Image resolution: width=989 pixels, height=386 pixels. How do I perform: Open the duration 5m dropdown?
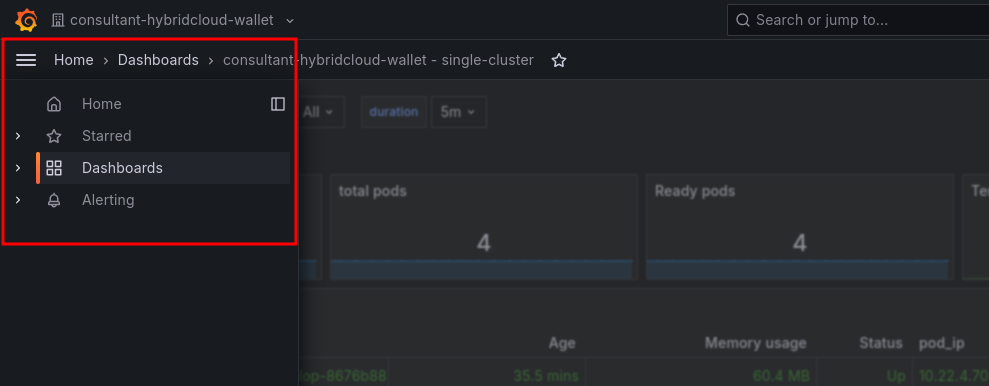pyautogui.click(x=459, y=112)
